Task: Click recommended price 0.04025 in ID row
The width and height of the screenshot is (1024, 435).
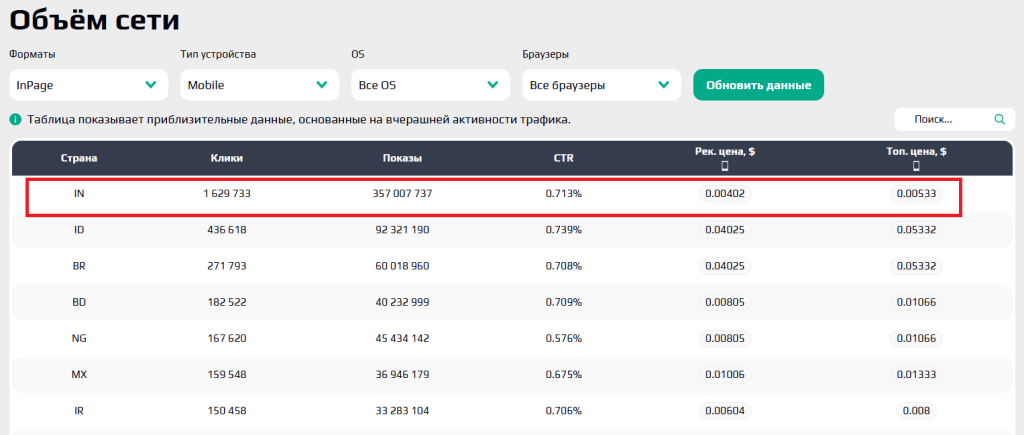Action: (725, 230)
